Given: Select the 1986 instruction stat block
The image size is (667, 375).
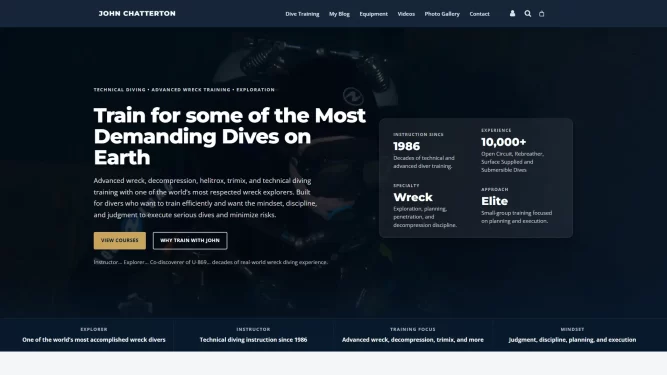Looking at the screenshot, I should tap(425, 151).
